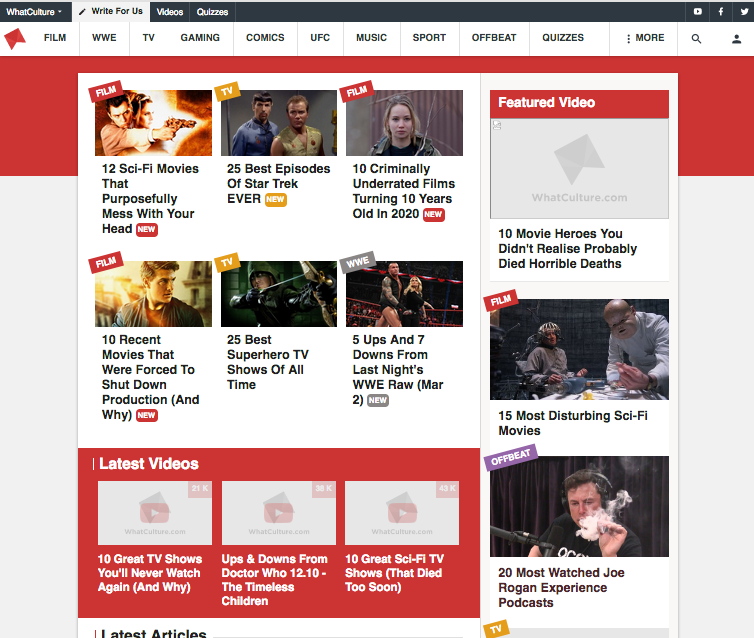Open the Facebook social icon
The image size is (754, 638).
[x=721, y=12]
